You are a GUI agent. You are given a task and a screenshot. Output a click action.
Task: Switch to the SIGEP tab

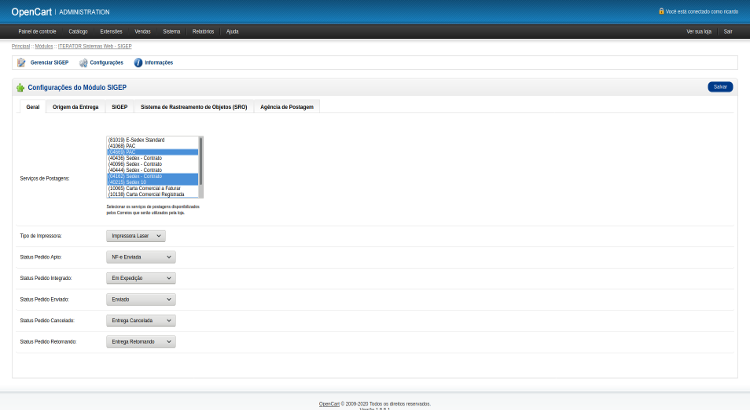coord(120,107)
